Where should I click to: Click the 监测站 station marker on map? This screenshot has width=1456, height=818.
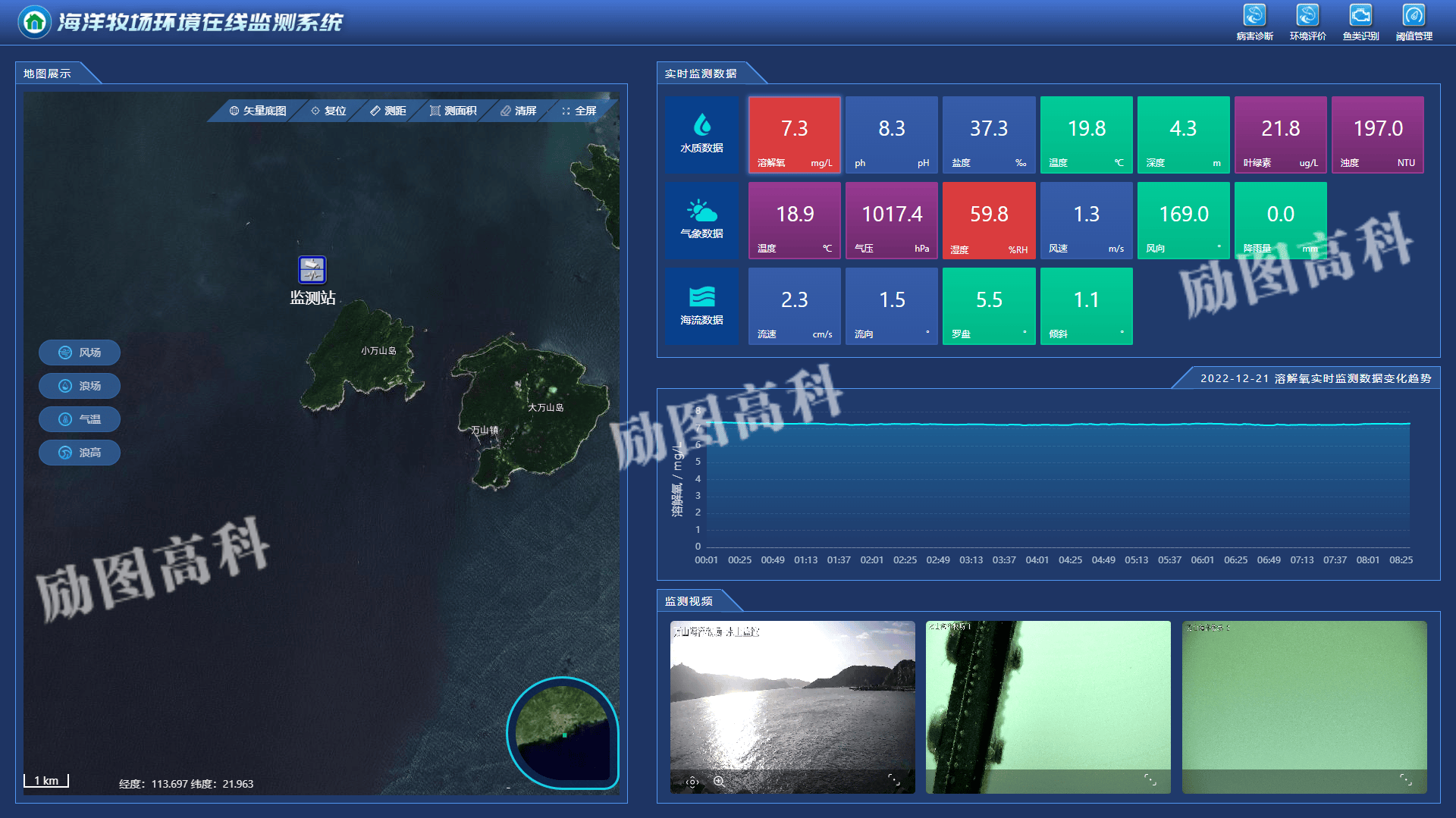coord(312,270)
